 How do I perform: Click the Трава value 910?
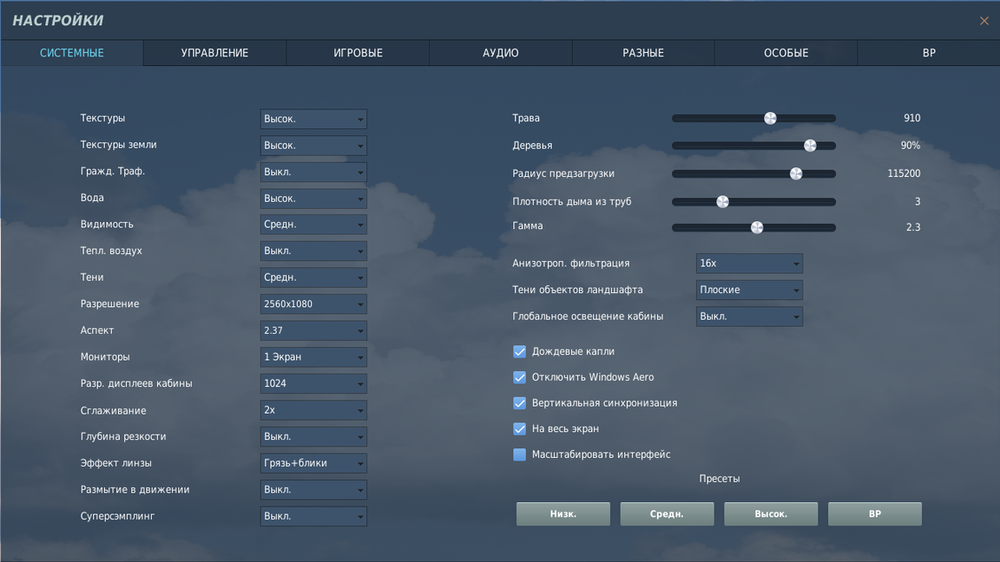coord(912,118)
